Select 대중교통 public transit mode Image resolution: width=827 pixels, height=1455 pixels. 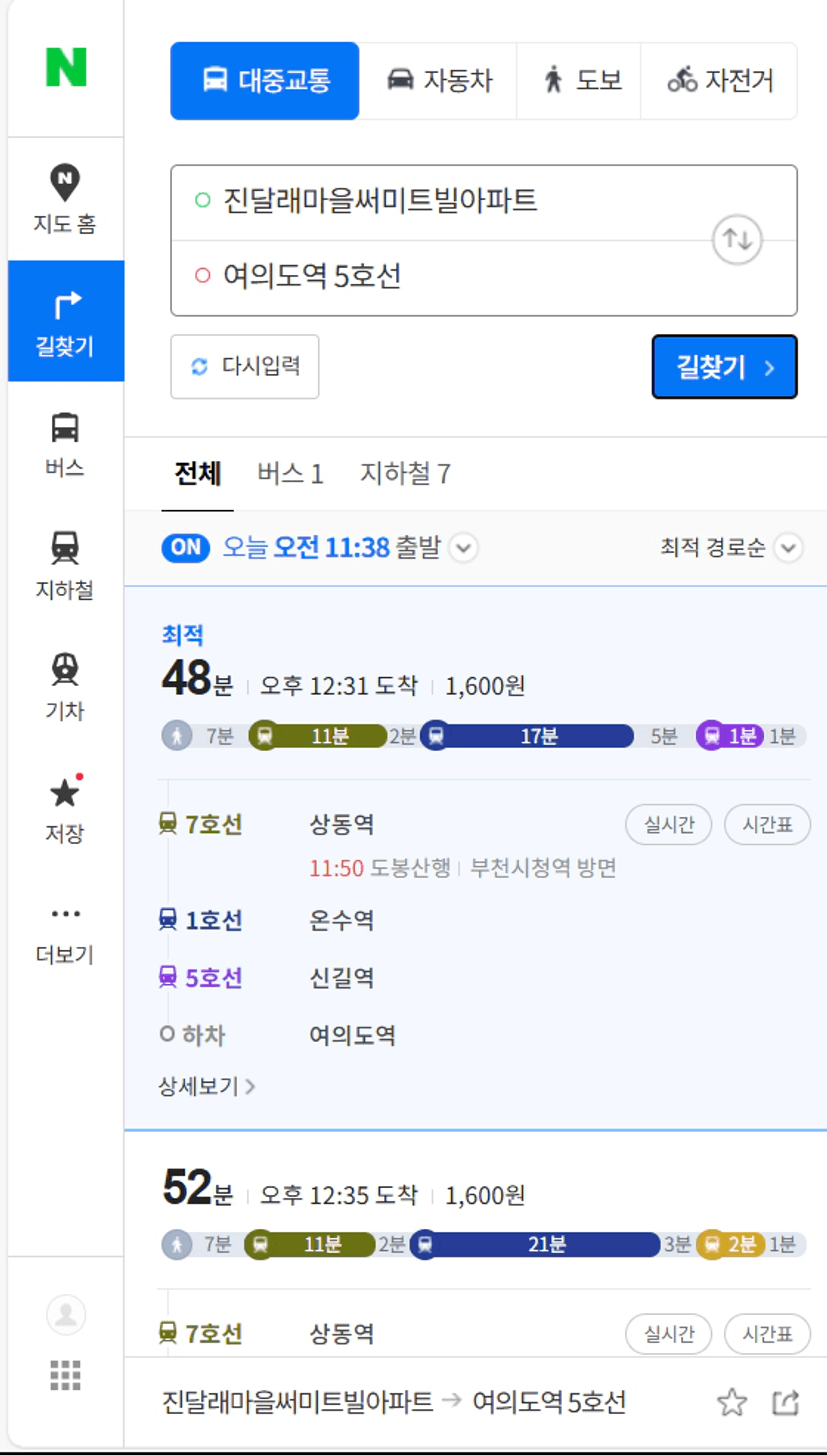265,81
